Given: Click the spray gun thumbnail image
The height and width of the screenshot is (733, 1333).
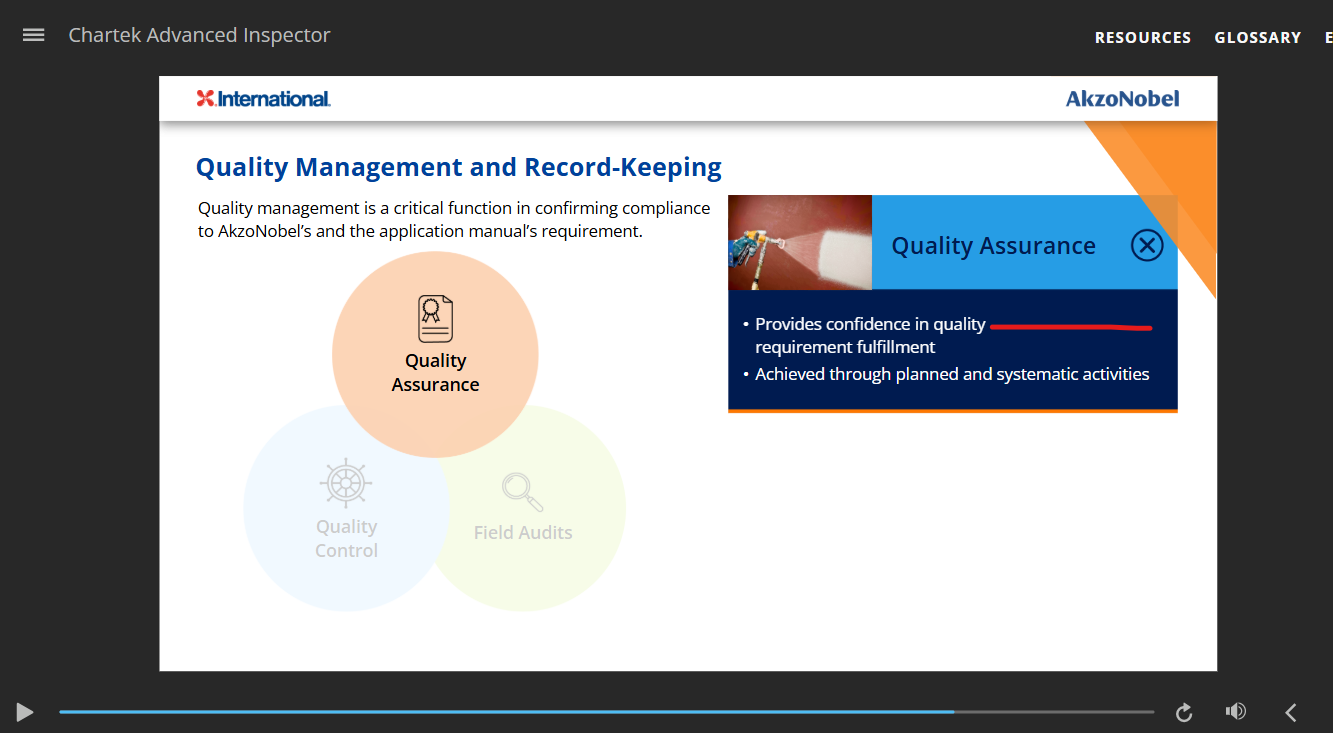Looking at the screenshot, I should pos(800,242).
